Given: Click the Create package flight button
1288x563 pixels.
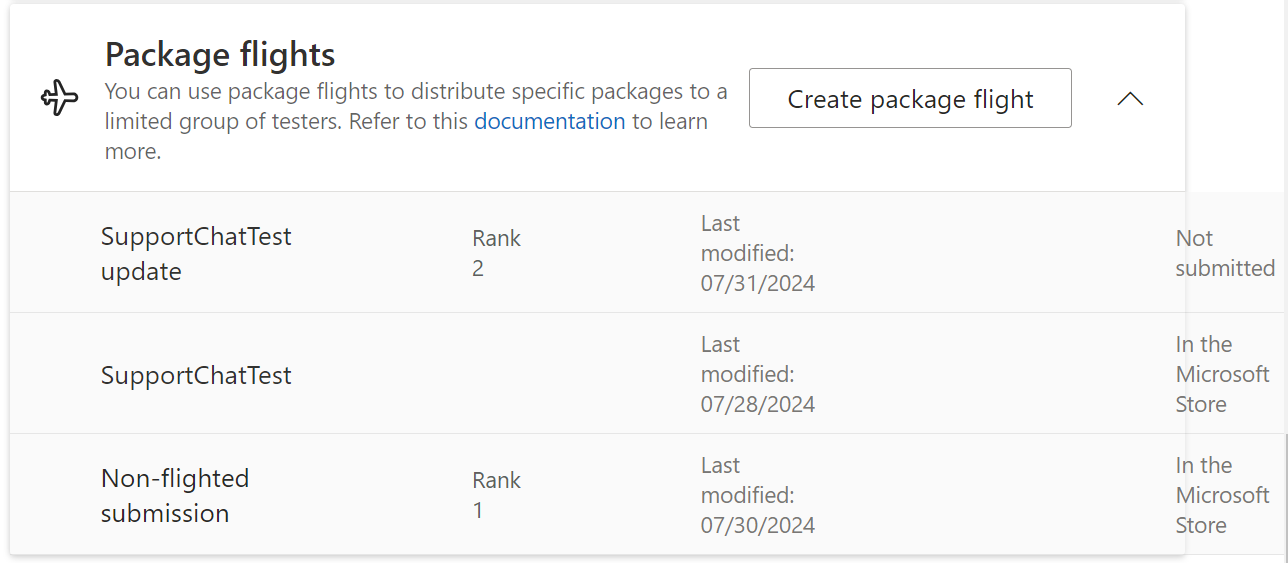Looking at the screenshot, I should (x=910, y=99).
